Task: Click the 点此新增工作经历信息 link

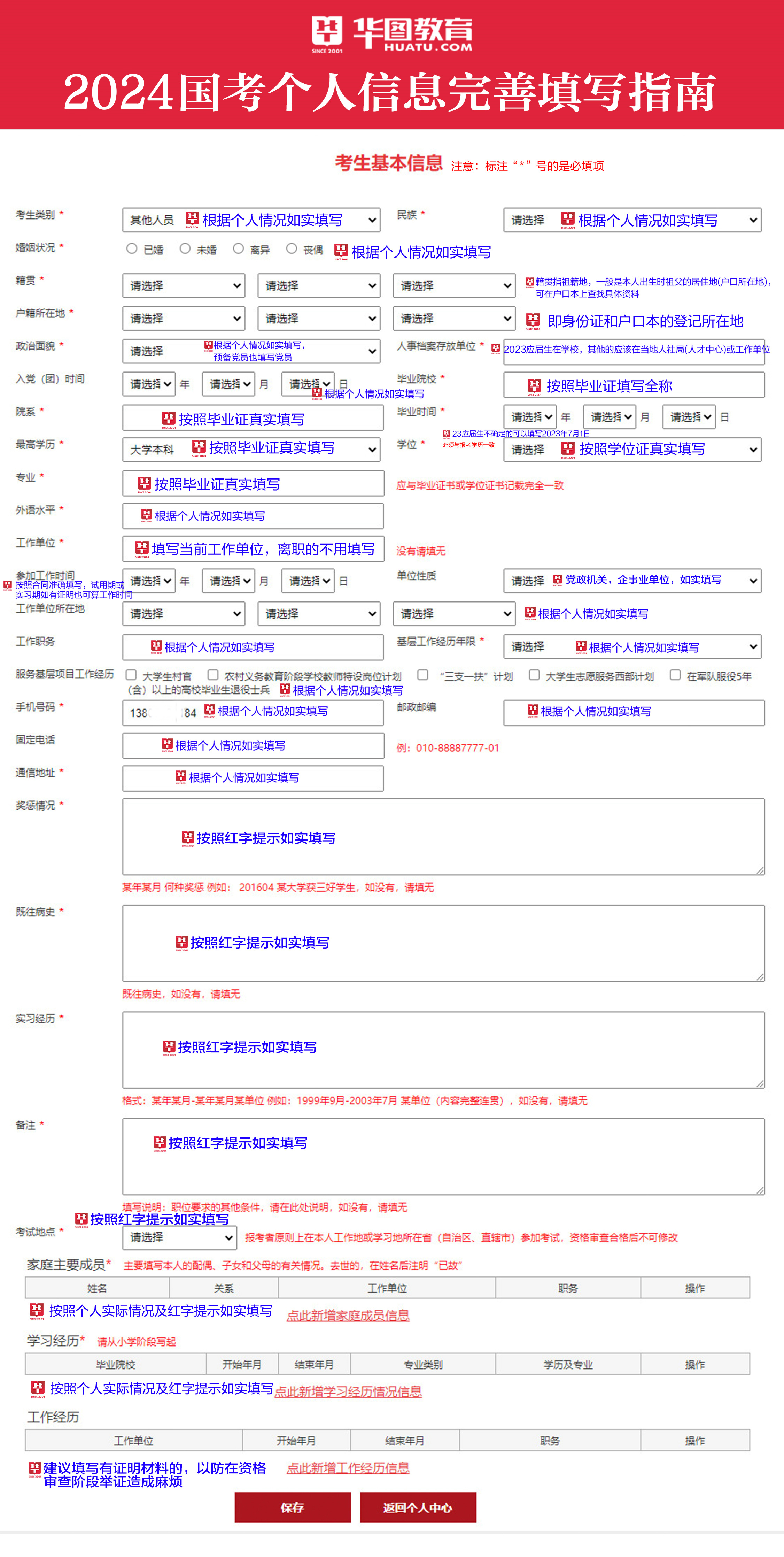Action: pos(348,1467)
